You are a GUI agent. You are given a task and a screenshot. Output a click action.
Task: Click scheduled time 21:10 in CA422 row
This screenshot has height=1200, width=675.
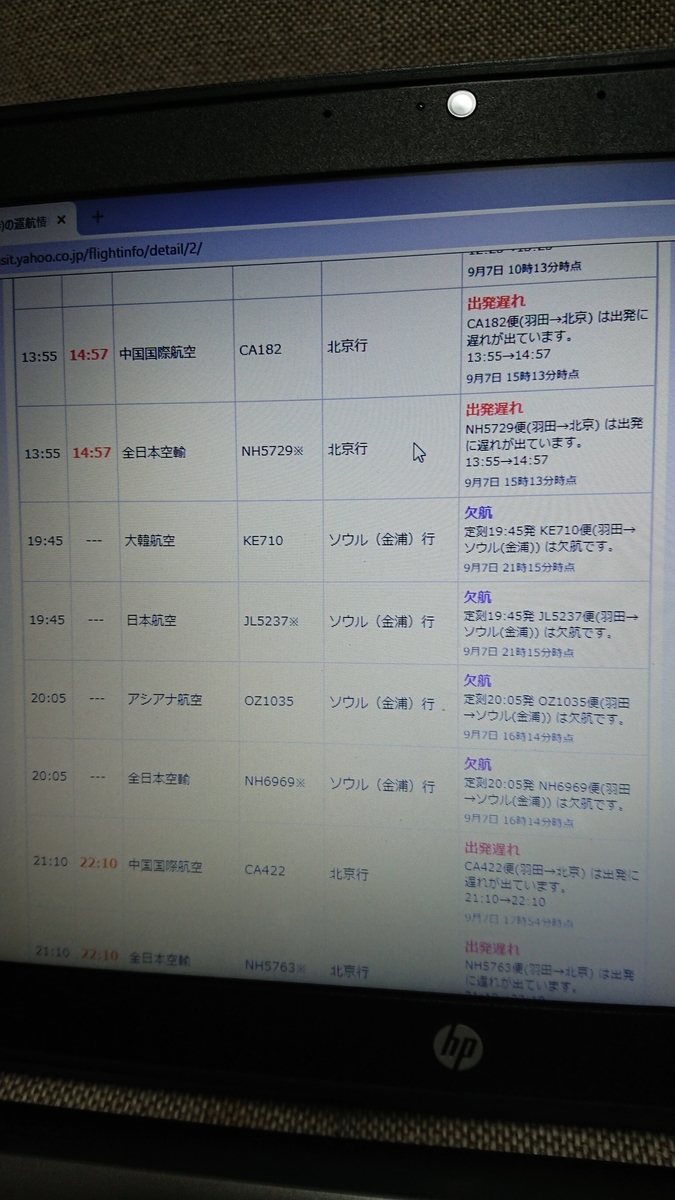click(50, 863)
